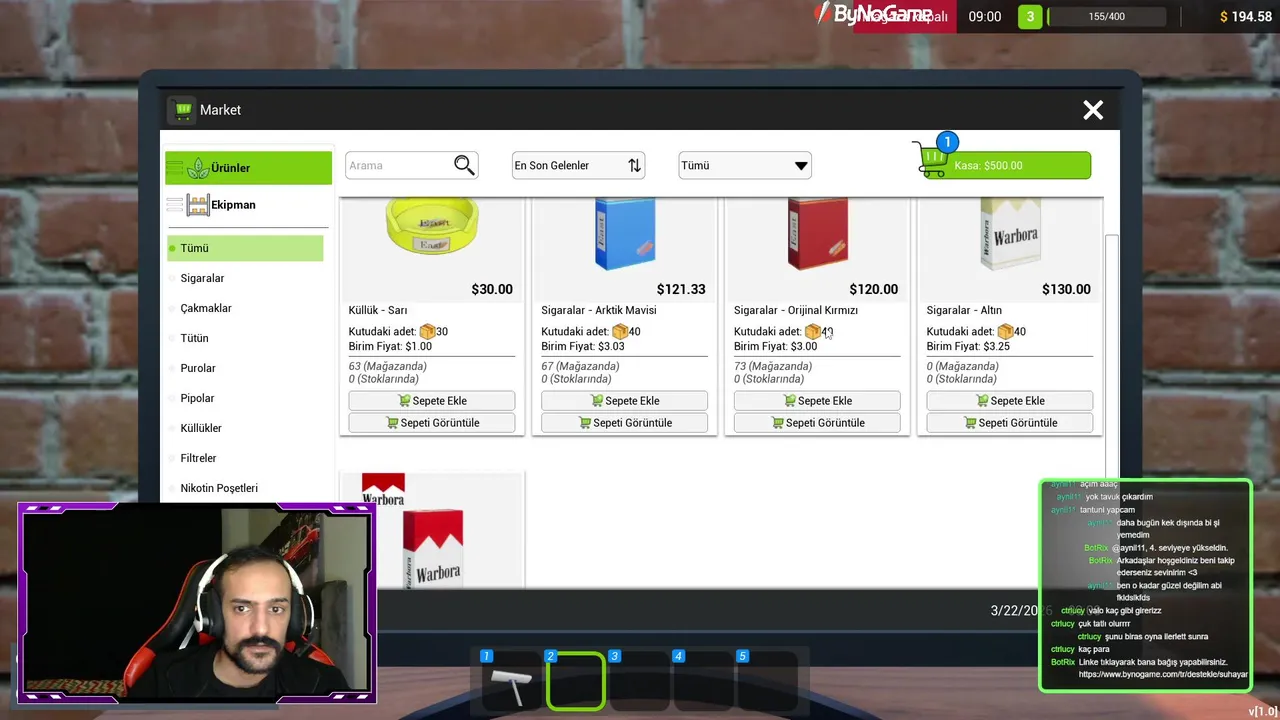
Task: Click the $120.00 price label
Action: pos(874,289)
